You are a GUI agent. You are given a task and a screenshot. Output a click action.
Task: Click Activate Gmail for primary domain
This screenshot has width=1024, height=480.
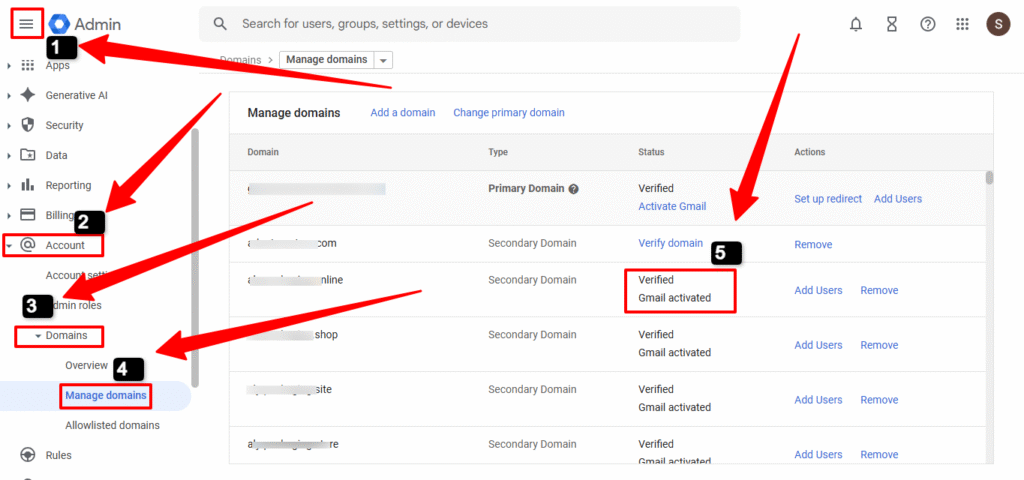pyautogui.click(x=671, y=207)
